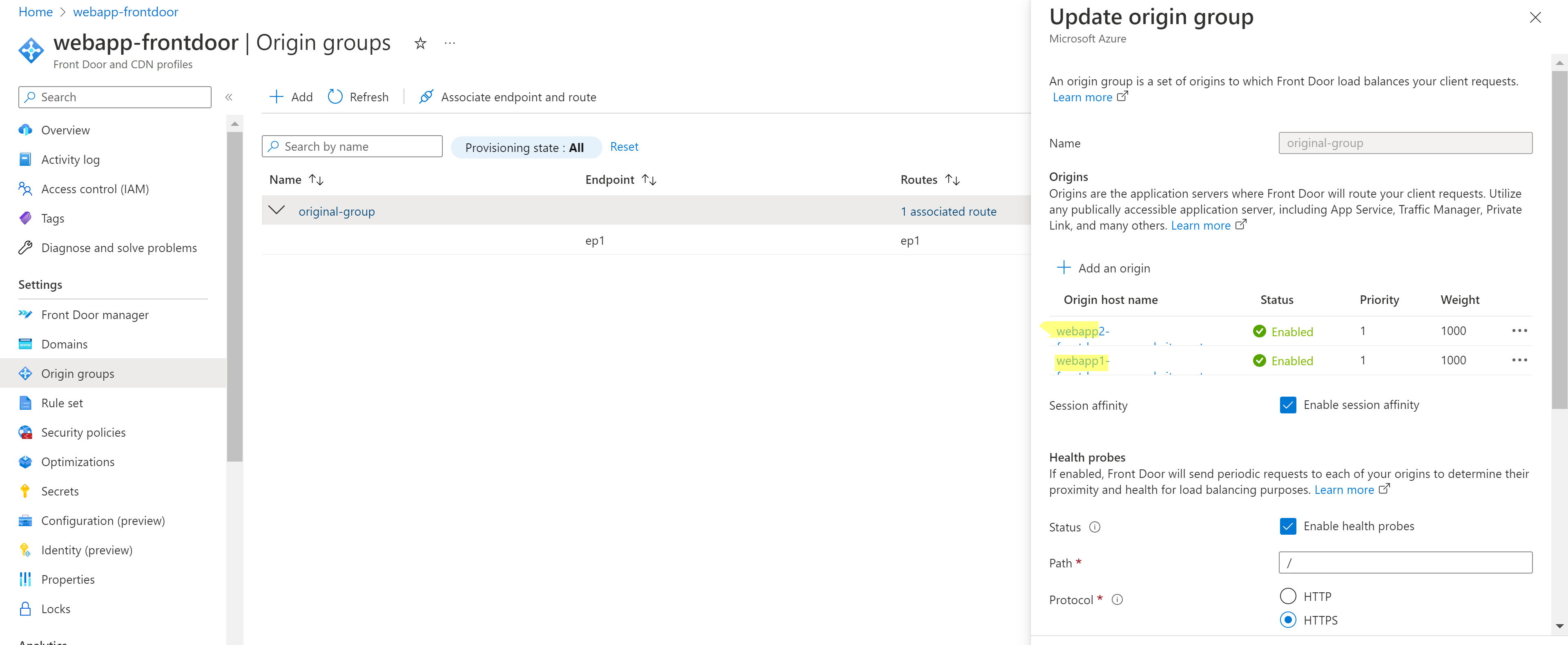Open the Origin groups settings icon

click(26, 373)
